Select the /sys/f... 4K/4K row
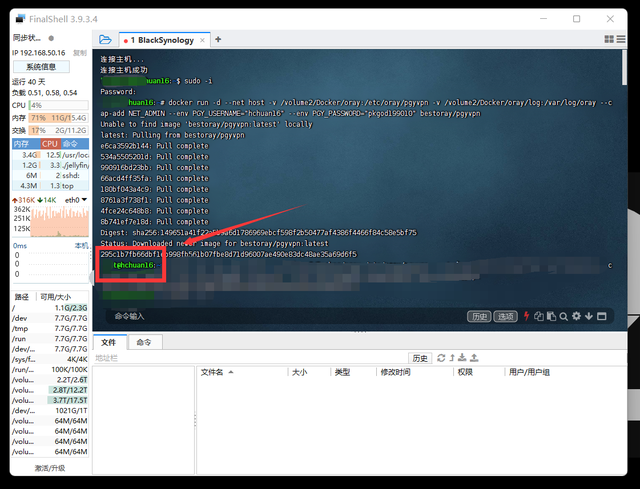This screenshot has width=640, height=489. click(x=50, y=359)
